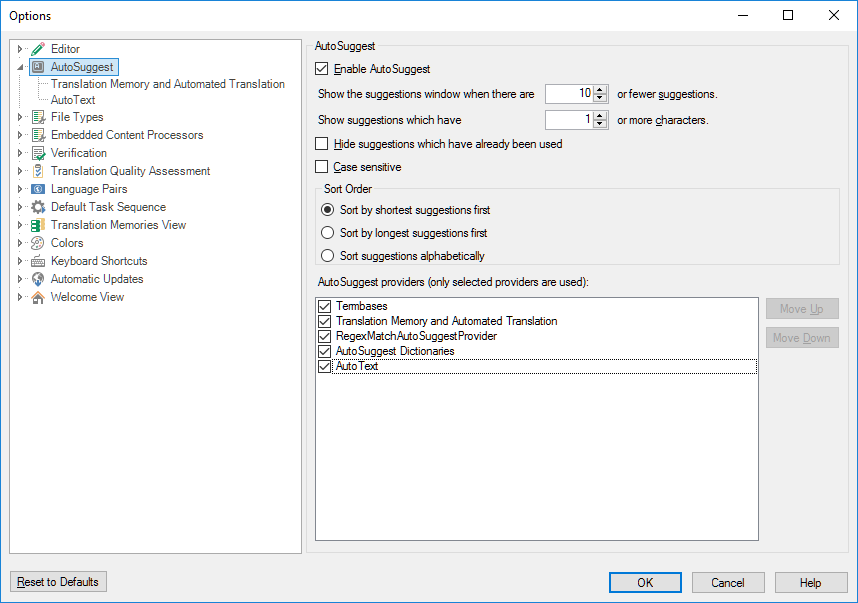Screen dimensions: 858x603
Task: Click the Translation Quality Assessment icon
Action: 38,171
